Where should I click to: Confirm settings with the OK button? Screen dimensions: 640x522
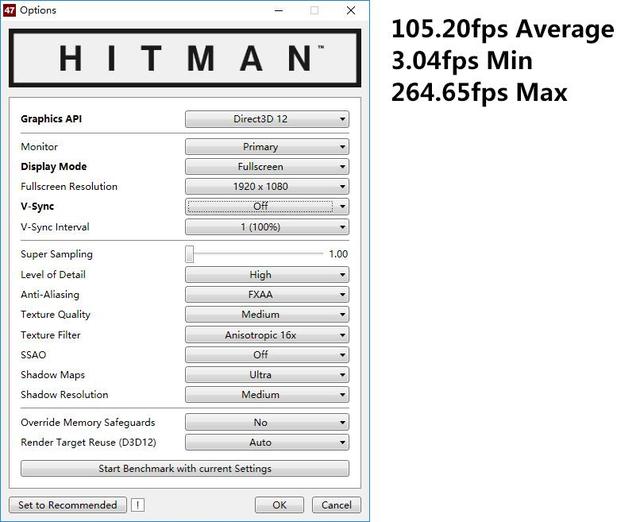tap(280, 505)
